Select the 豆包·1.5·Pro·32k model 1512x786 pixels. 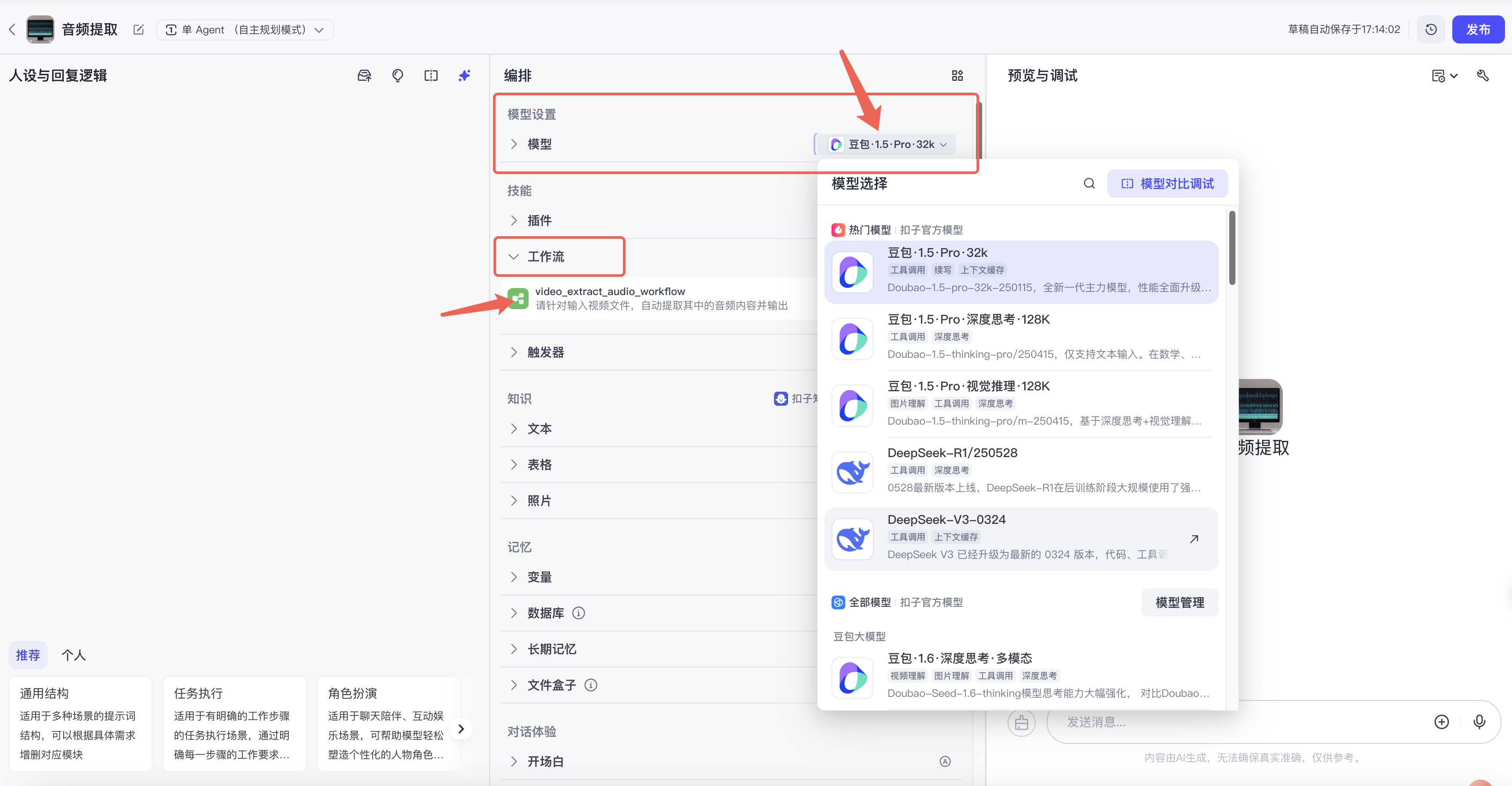1021,272
